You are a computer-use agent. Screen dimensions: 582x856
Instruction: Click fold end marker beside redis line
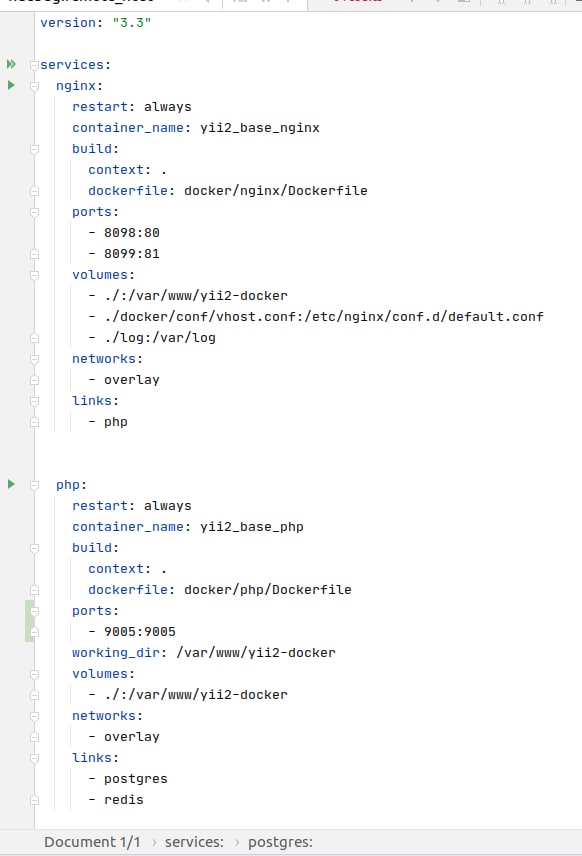click(x=34, y=800)
